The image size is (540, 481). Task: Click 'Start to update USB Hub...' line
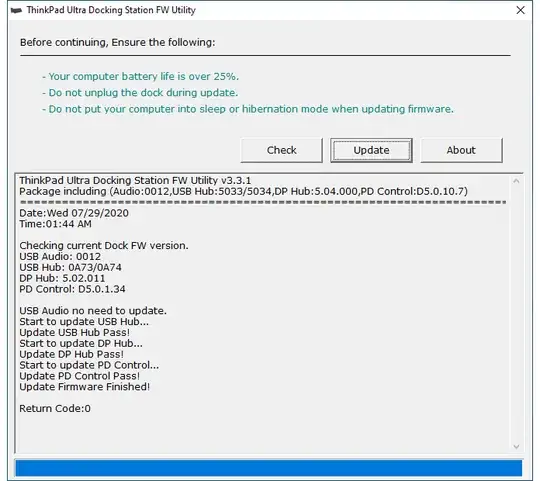[84, 322]
